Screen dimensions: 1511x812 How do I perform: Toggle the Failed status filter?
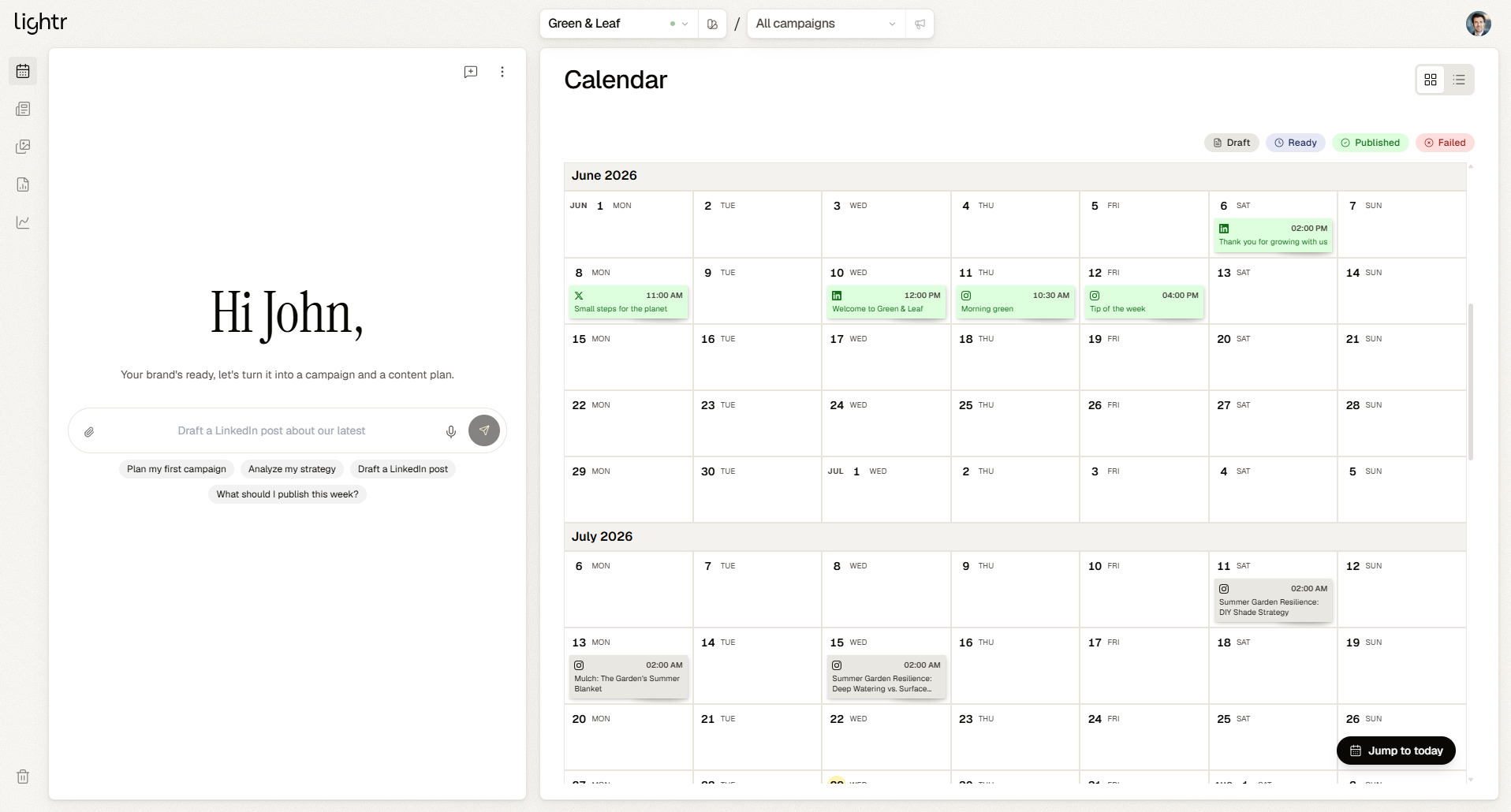point(1445,143)
